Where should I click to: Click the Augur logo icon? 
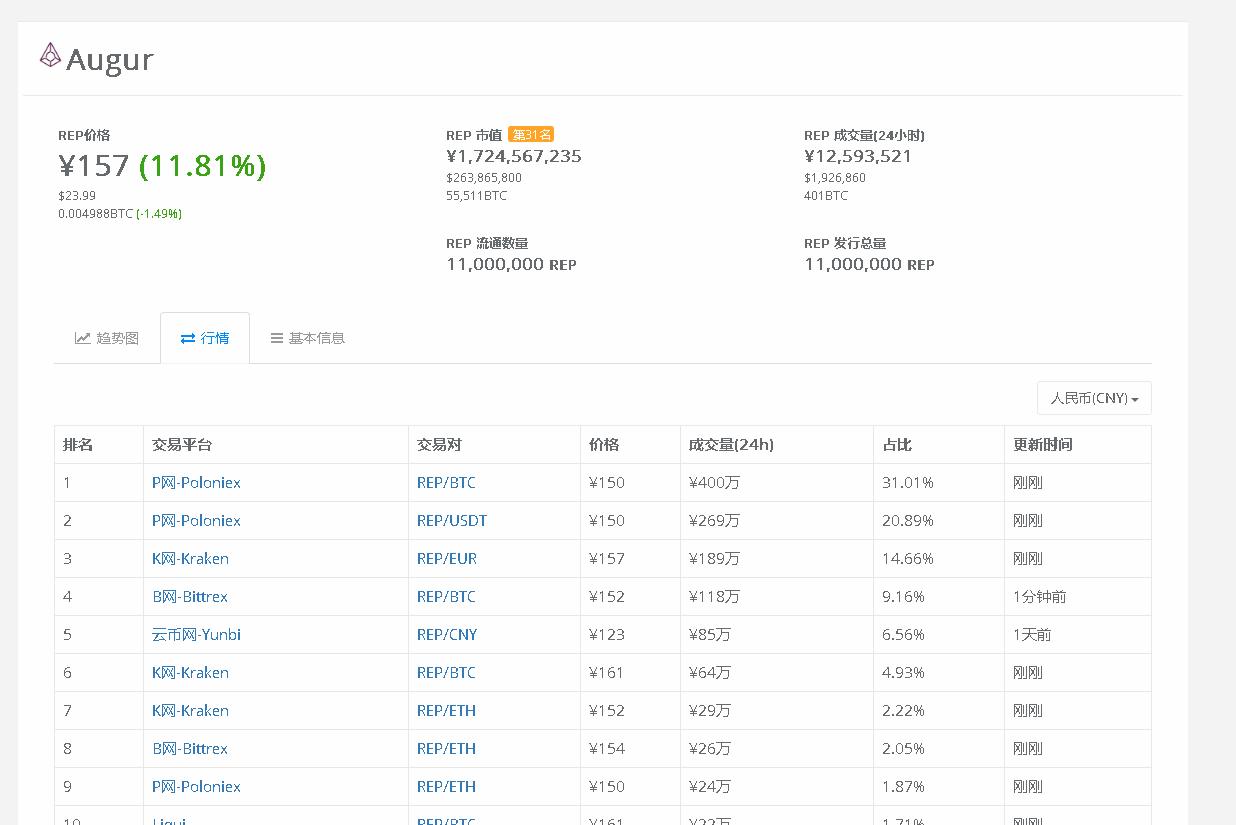pos(50,56)
